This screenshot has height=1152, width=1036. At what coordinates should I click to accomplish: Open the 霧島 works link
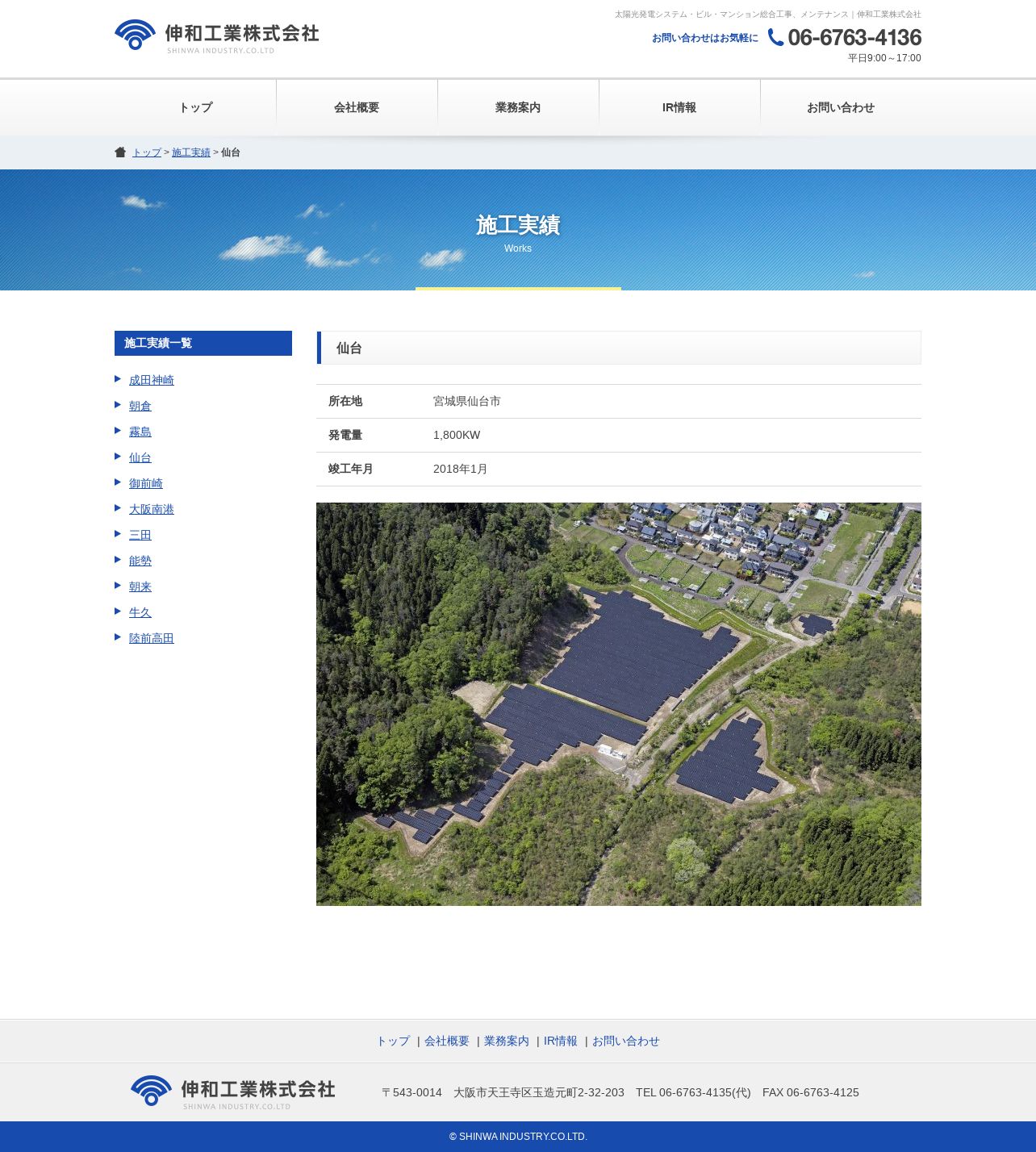click(140, 432)
